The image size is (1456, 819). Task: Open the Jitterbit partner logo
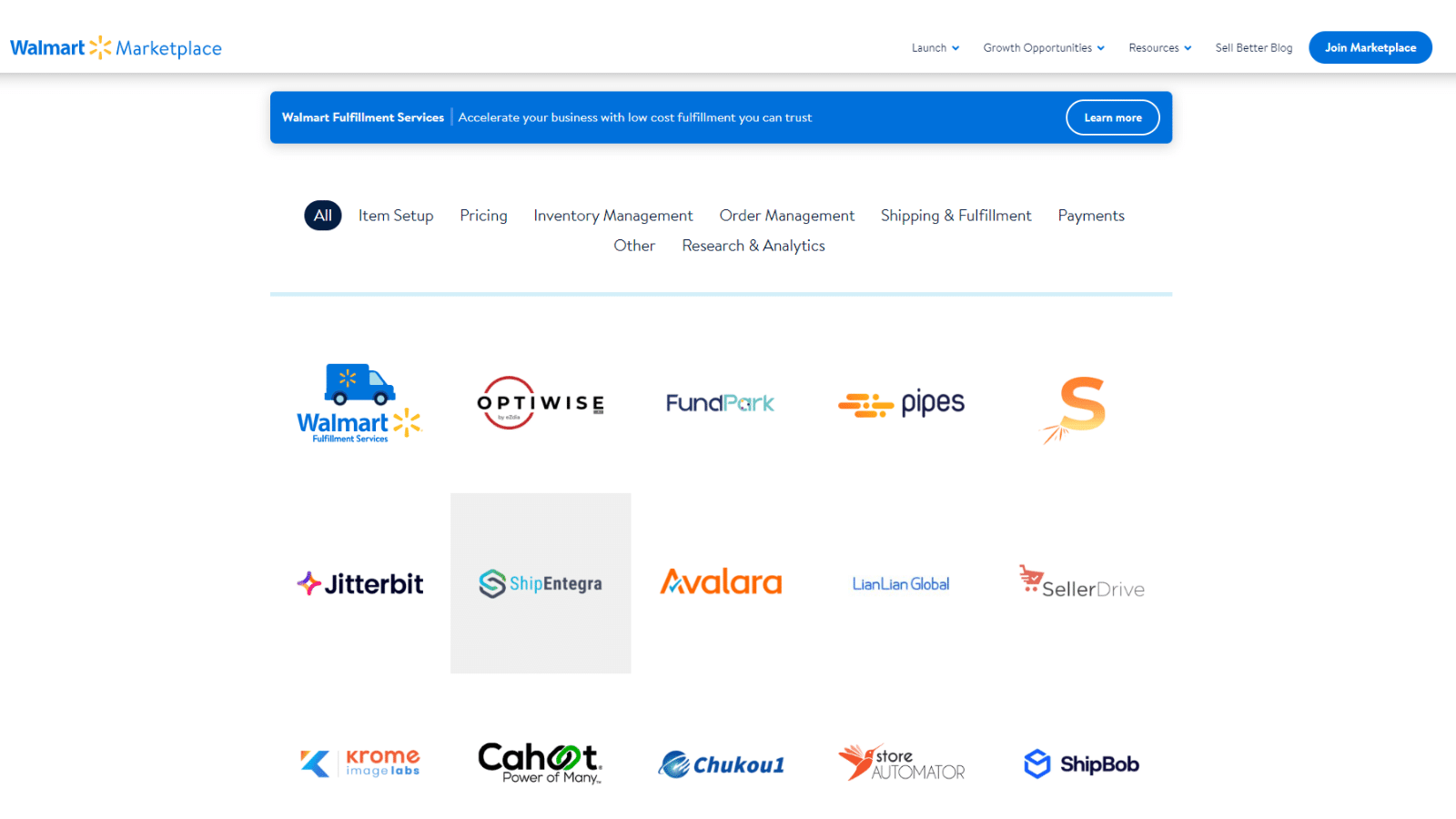[360, 583]
